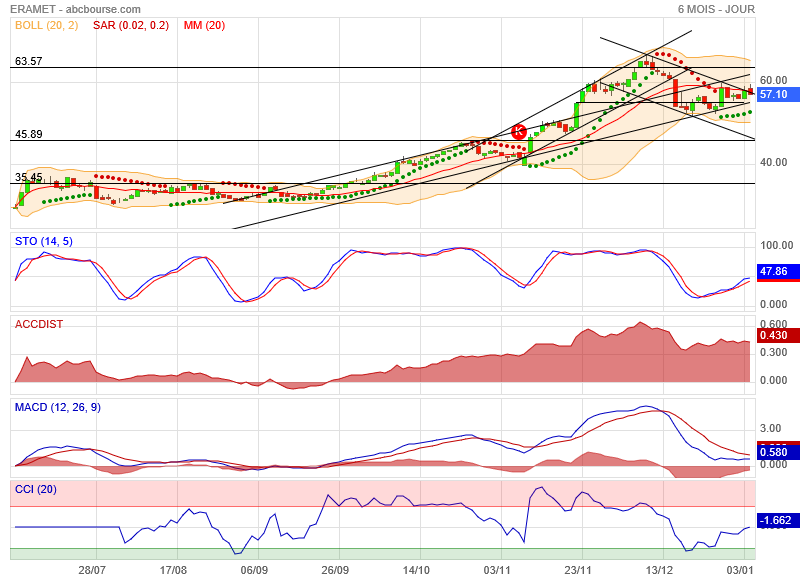
Task: Click the 63.57 resistance level label
Action: pos(29,61)
